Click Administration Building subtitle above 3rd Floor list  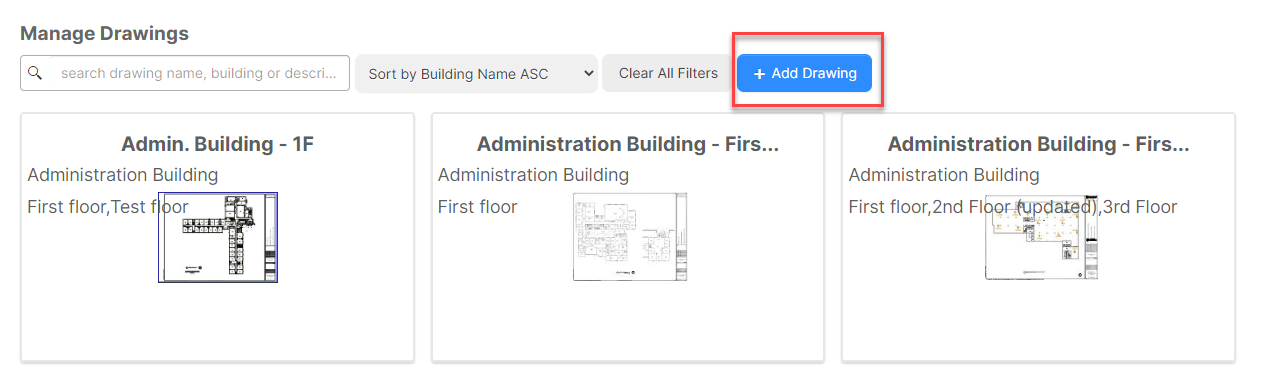coord(944,175)
